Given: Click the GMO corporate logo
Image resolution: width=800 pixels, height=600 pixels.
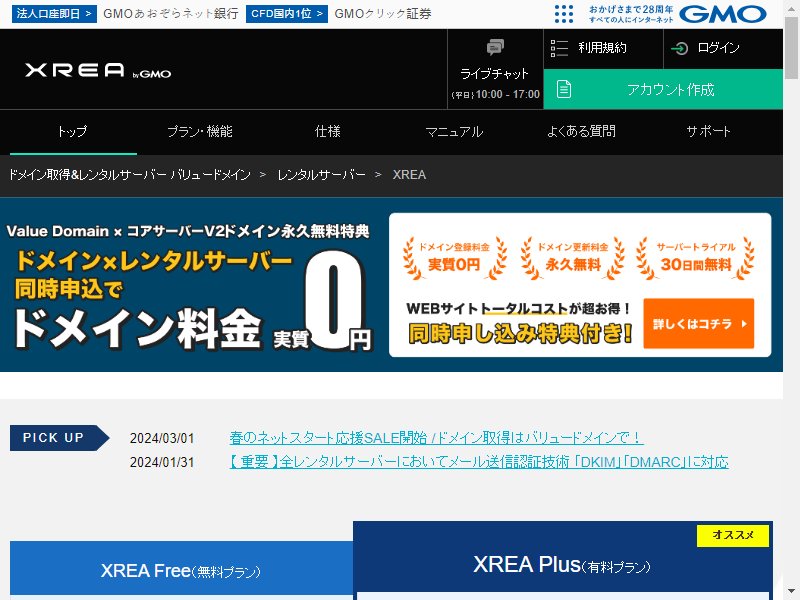Looking at the screenshot, I should [x=723, y=14].
